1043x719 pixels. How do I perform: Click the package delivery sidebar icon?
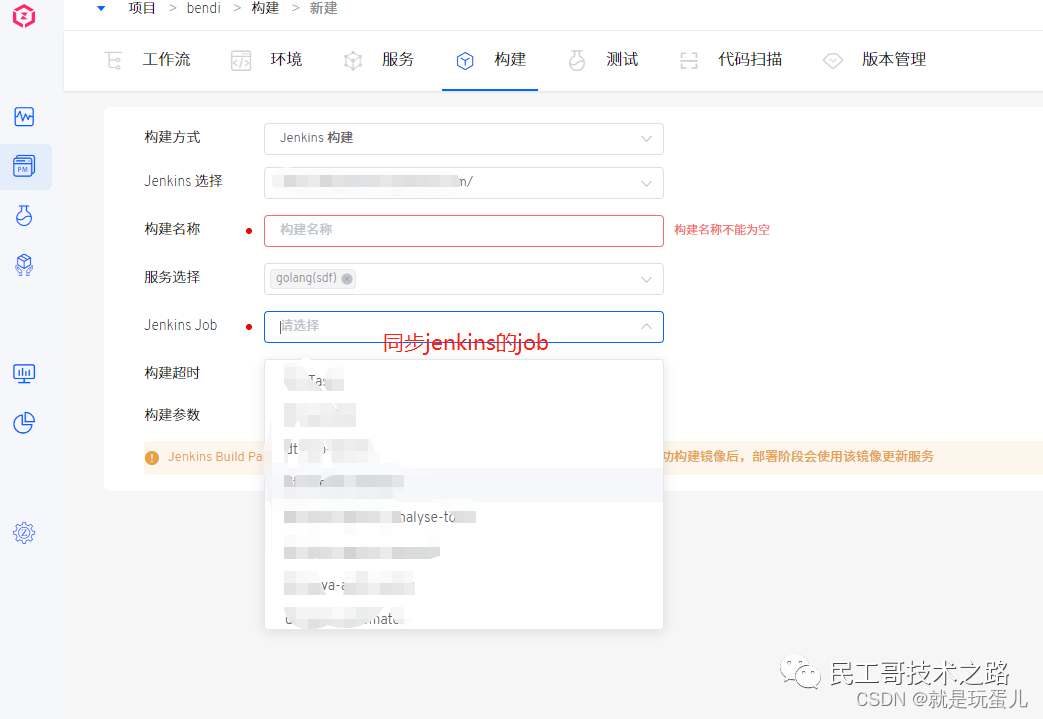pyautogui.click(x=25, y=264)
